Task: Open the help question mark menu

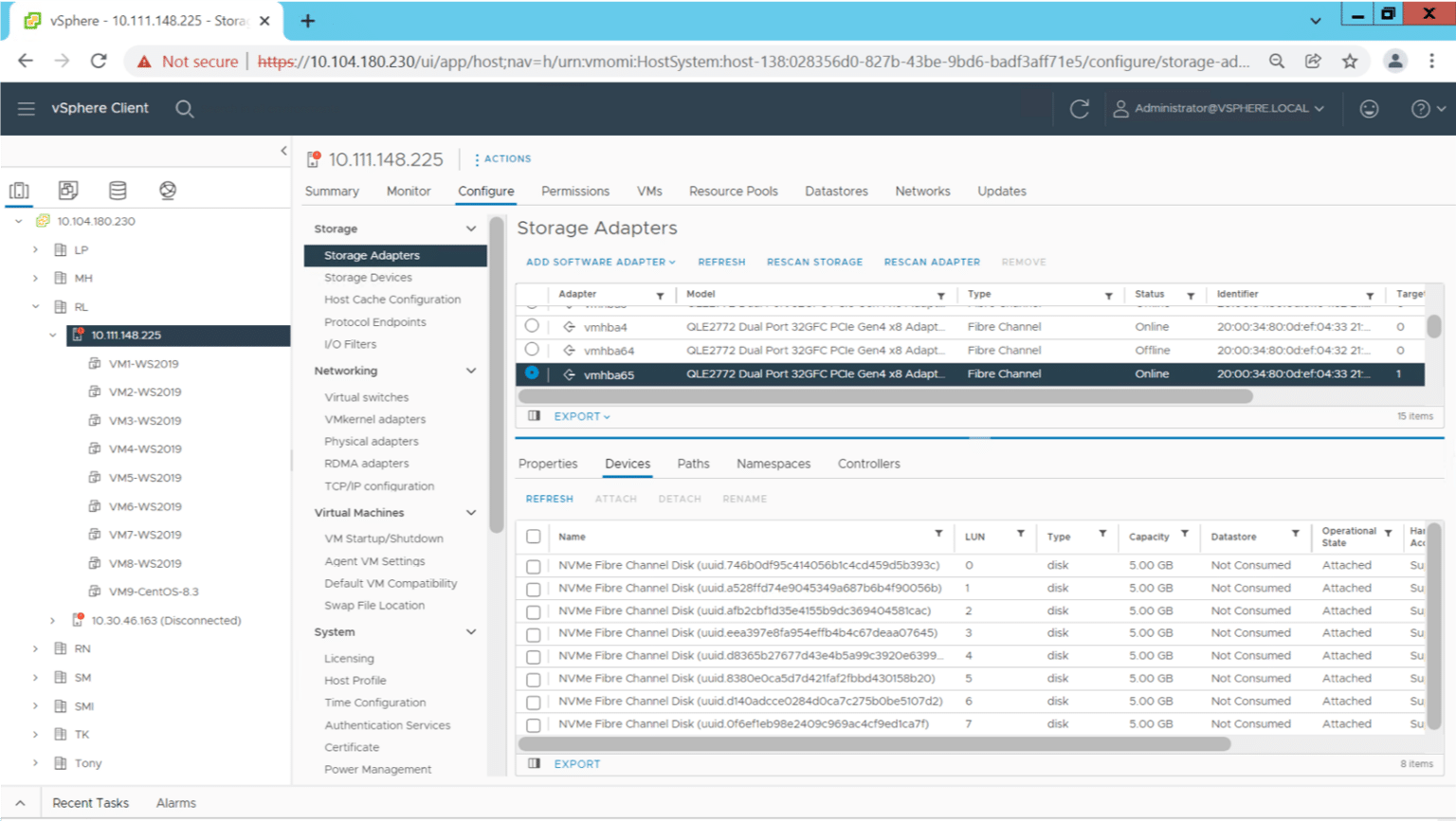Action: click(1428, 109)
